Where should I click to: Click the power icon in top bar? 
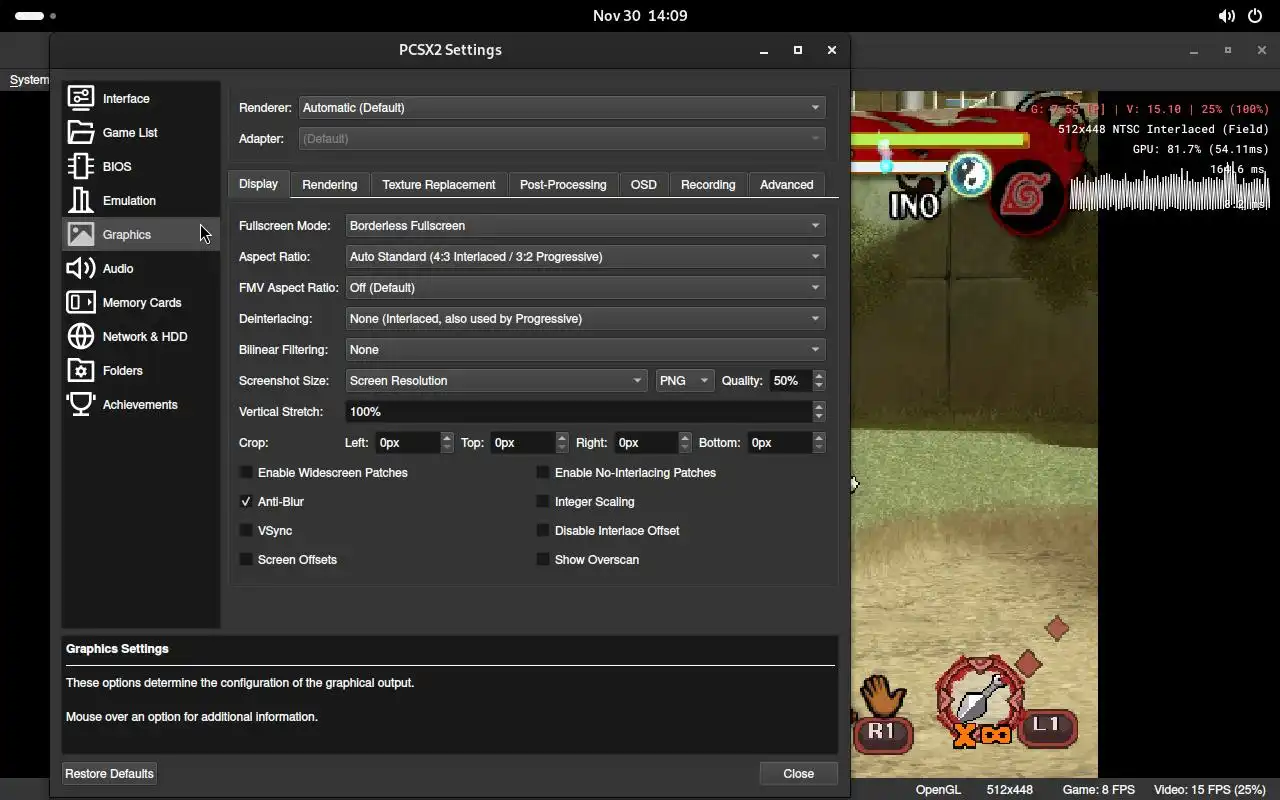(x=1255, y=16)
